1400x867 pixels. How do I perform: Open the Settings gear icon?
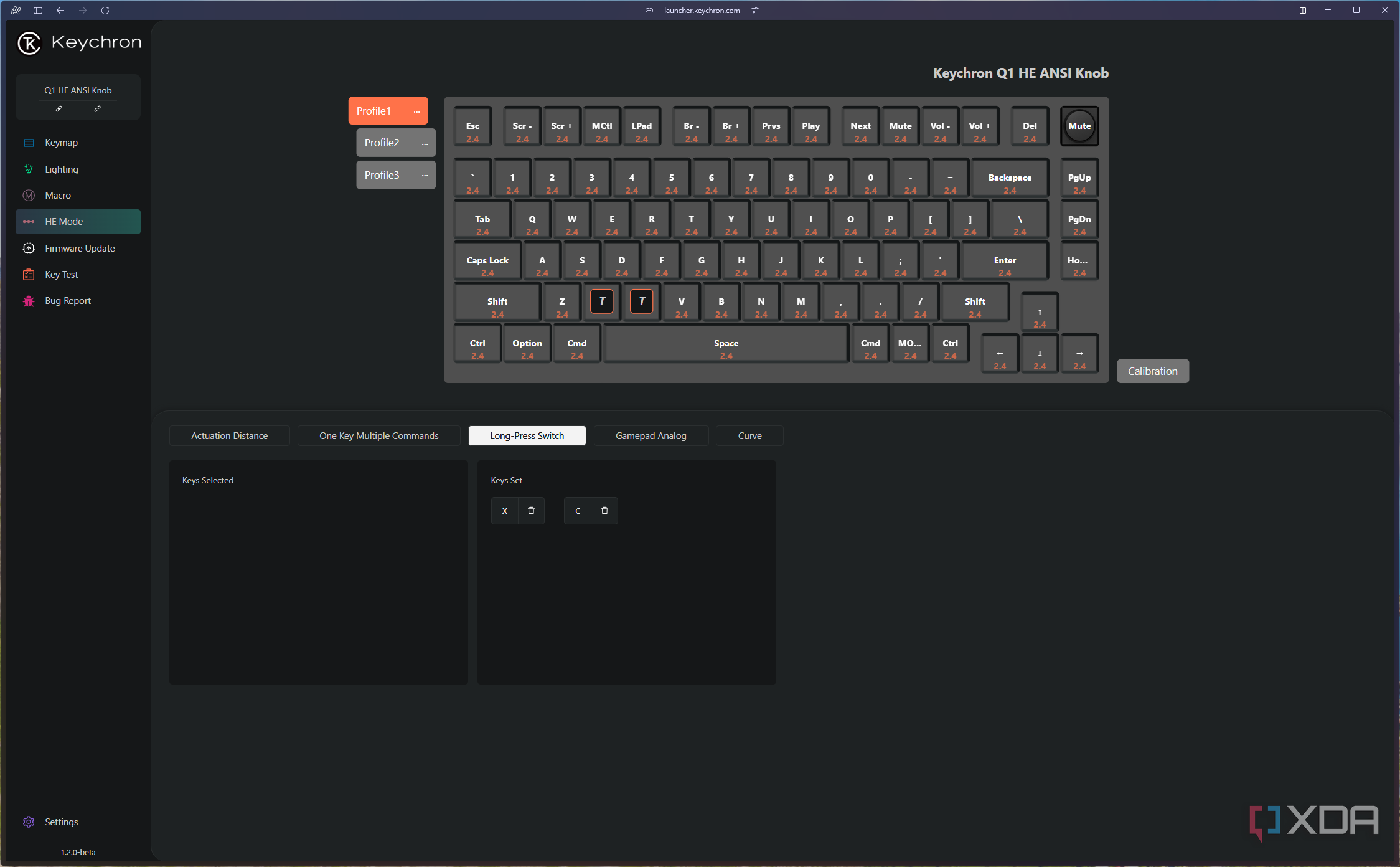[29, 822]
